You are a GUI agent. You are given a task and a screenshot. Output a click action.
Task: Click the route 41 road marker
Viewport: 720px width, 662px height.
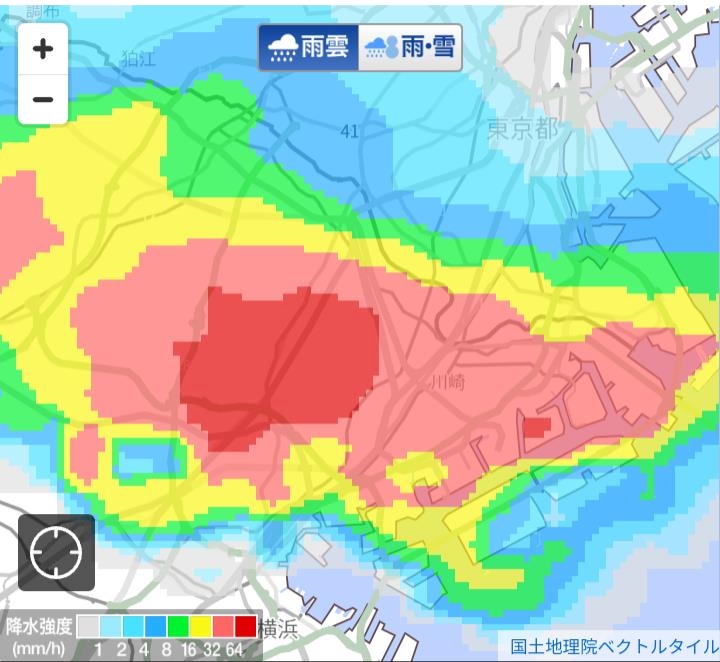click(x=349, y=131)
